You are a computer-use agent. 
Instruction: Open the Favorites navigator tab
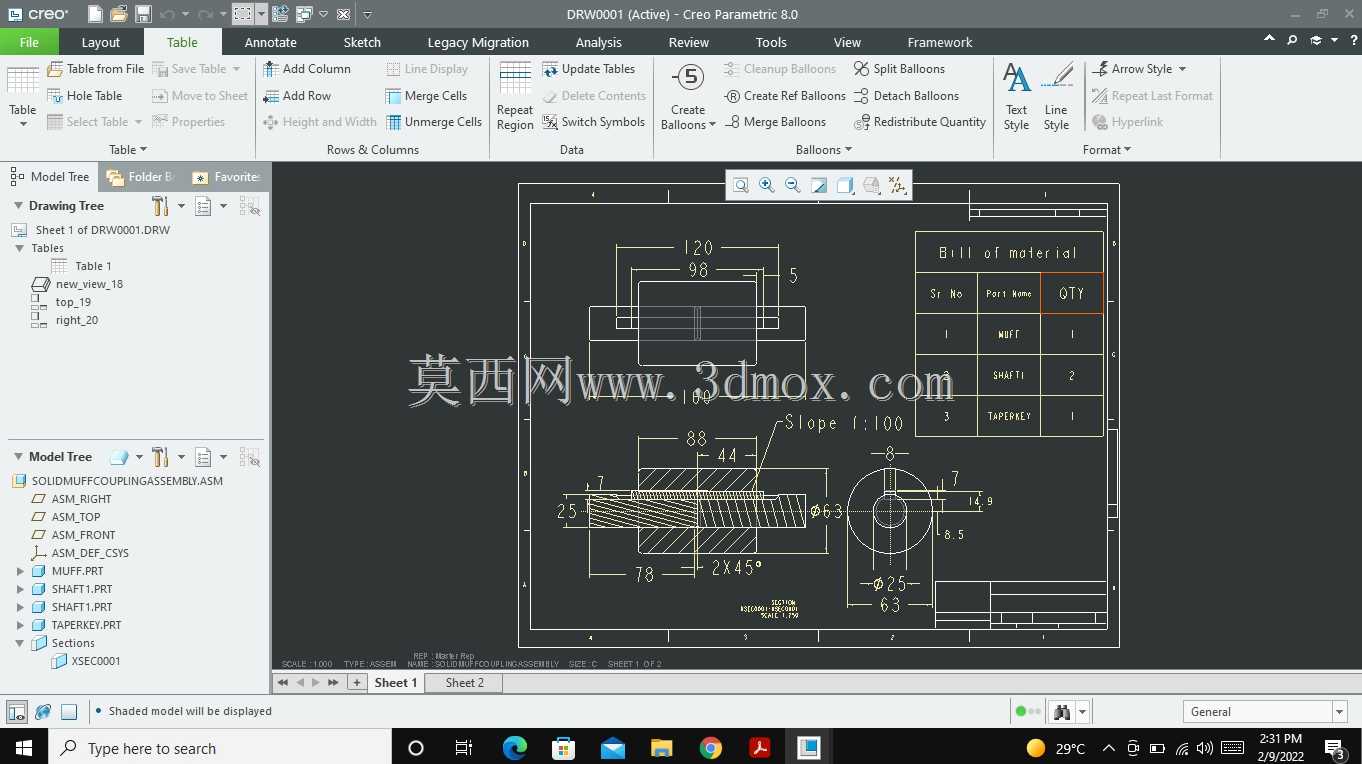[227, 177]
